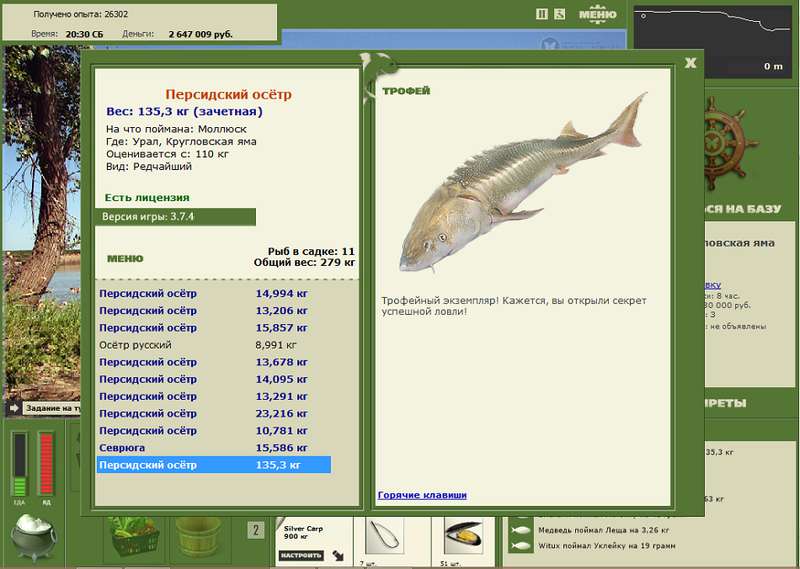Viewport: 800px width, 569px height.
Task: Select the 135,3 кг Персидский осётр row
Action: [x=214, y=465]
